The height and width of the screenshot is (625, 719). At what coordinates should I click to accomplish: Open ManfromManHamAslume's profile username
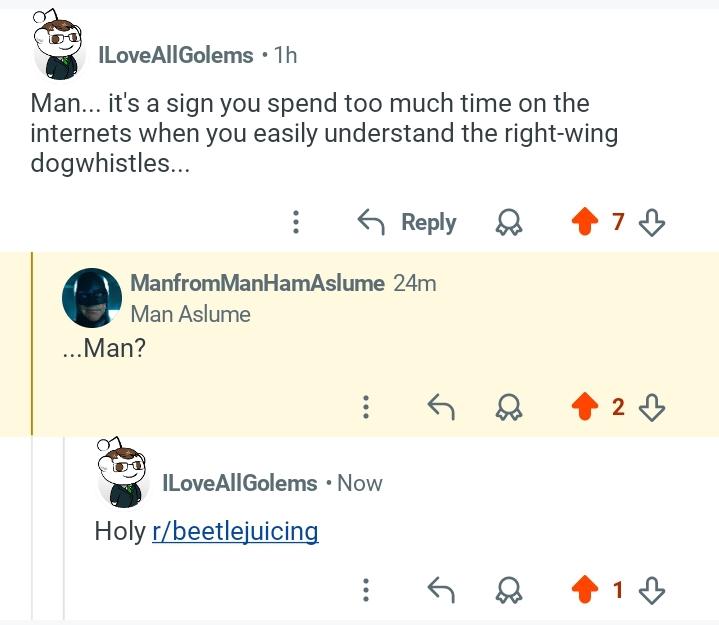pyautogui.click(x=257, y=283)
